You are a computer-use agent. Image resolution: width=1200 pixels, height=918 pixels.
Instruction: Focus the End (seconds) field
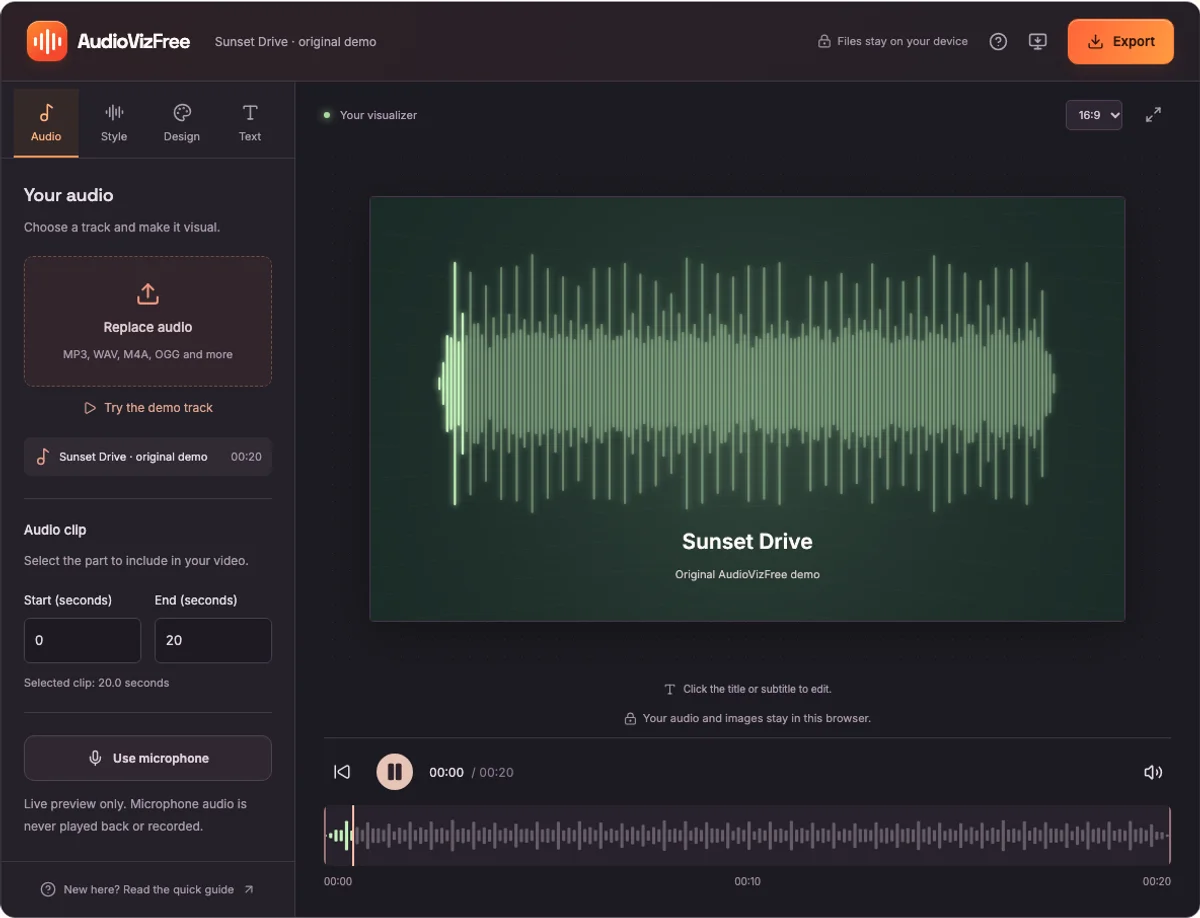213,640
